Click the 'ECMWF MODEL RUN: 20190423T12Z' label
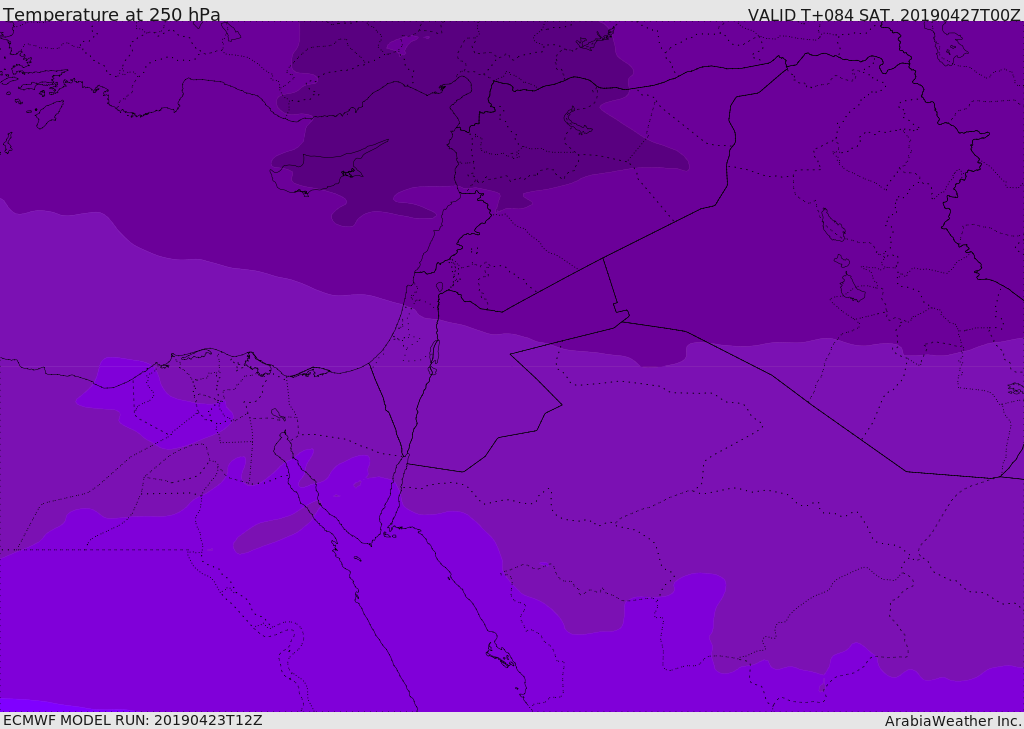This screenshot has height=729, width=1024. [x=133, y=720]
